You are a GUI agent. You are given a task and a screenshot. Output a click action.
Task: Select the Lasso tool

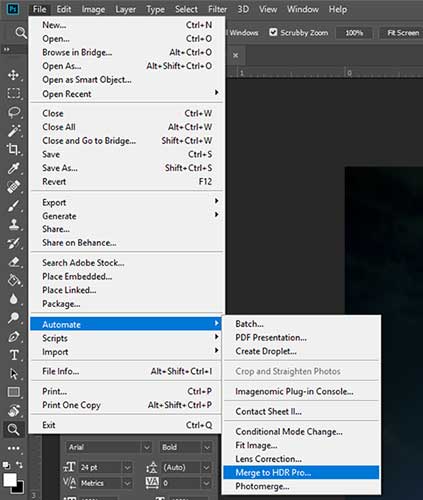13,112
